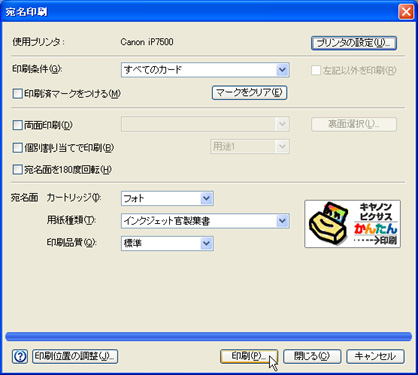
Task: Click the 宛名印刷 title bar
Action: coord(200,12)
